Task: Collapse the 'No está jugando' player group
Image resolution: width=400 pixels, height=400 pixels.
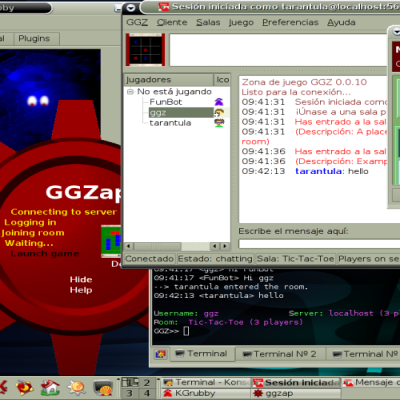Action: point(130,92)
